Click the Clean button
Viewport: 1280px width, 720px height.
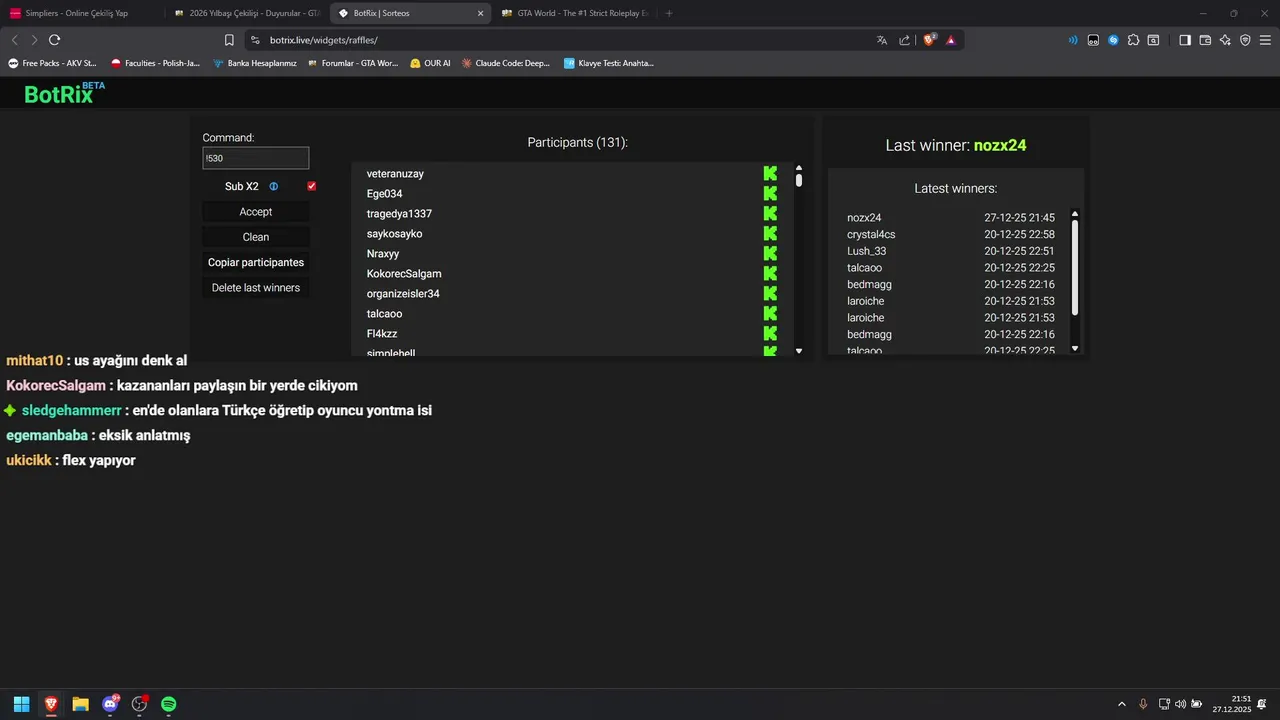tap(256, 237)
